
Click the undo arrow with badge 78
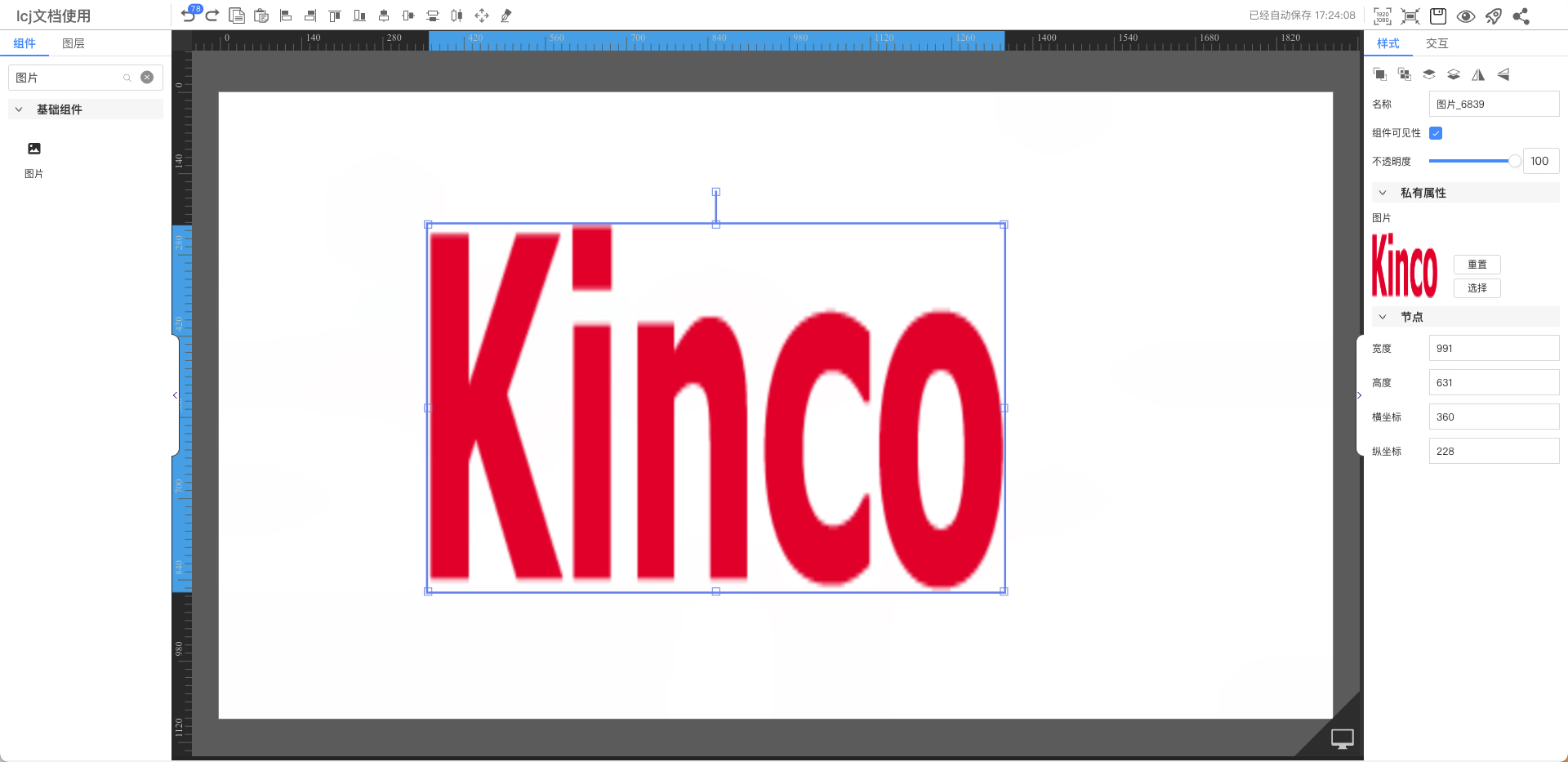pyautogui.click(x=189, y=15)
